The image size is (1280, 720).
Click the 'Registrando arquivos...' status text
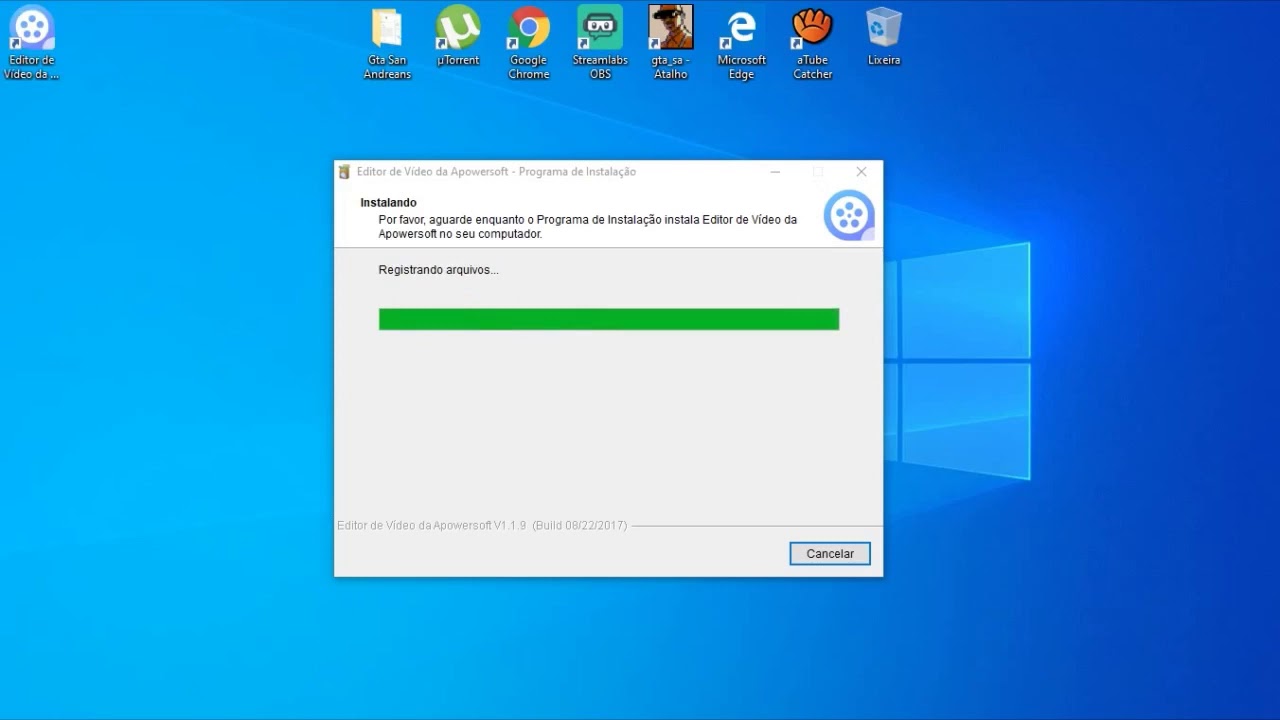click(438, 270)
